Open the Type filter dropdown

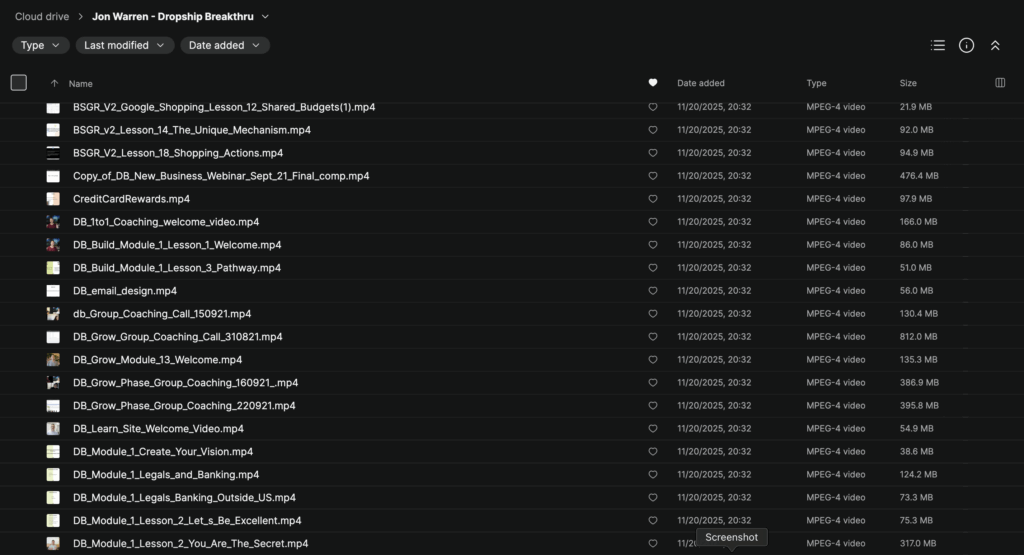click(40, 45)
